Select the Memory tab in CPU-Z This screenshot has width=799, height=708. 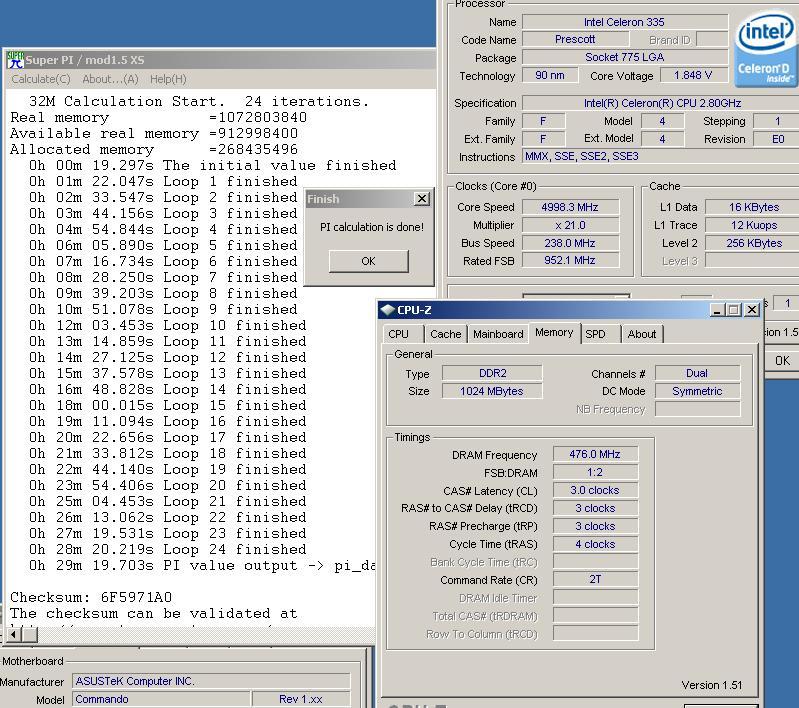(x=554, y=332)
